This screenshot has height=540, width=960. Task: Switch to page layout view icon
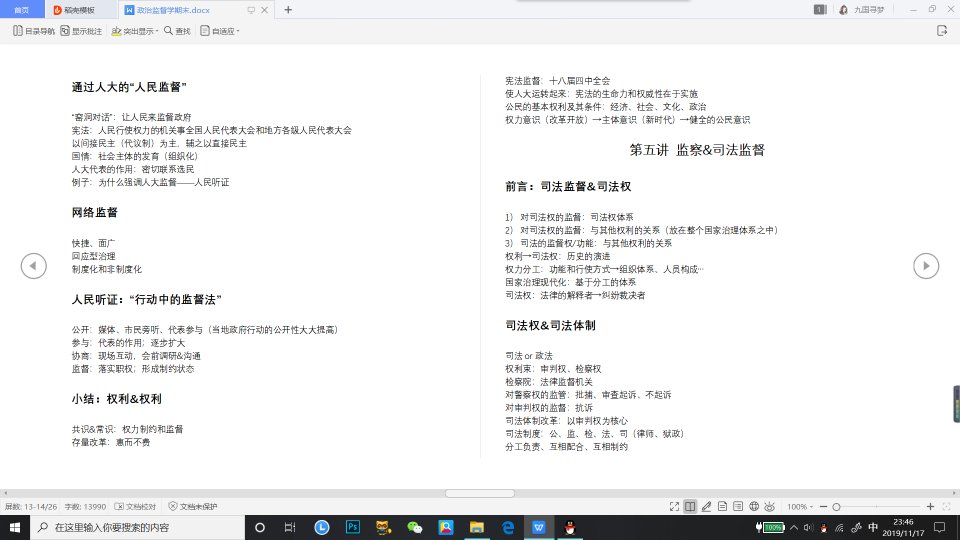coord(722,506)
